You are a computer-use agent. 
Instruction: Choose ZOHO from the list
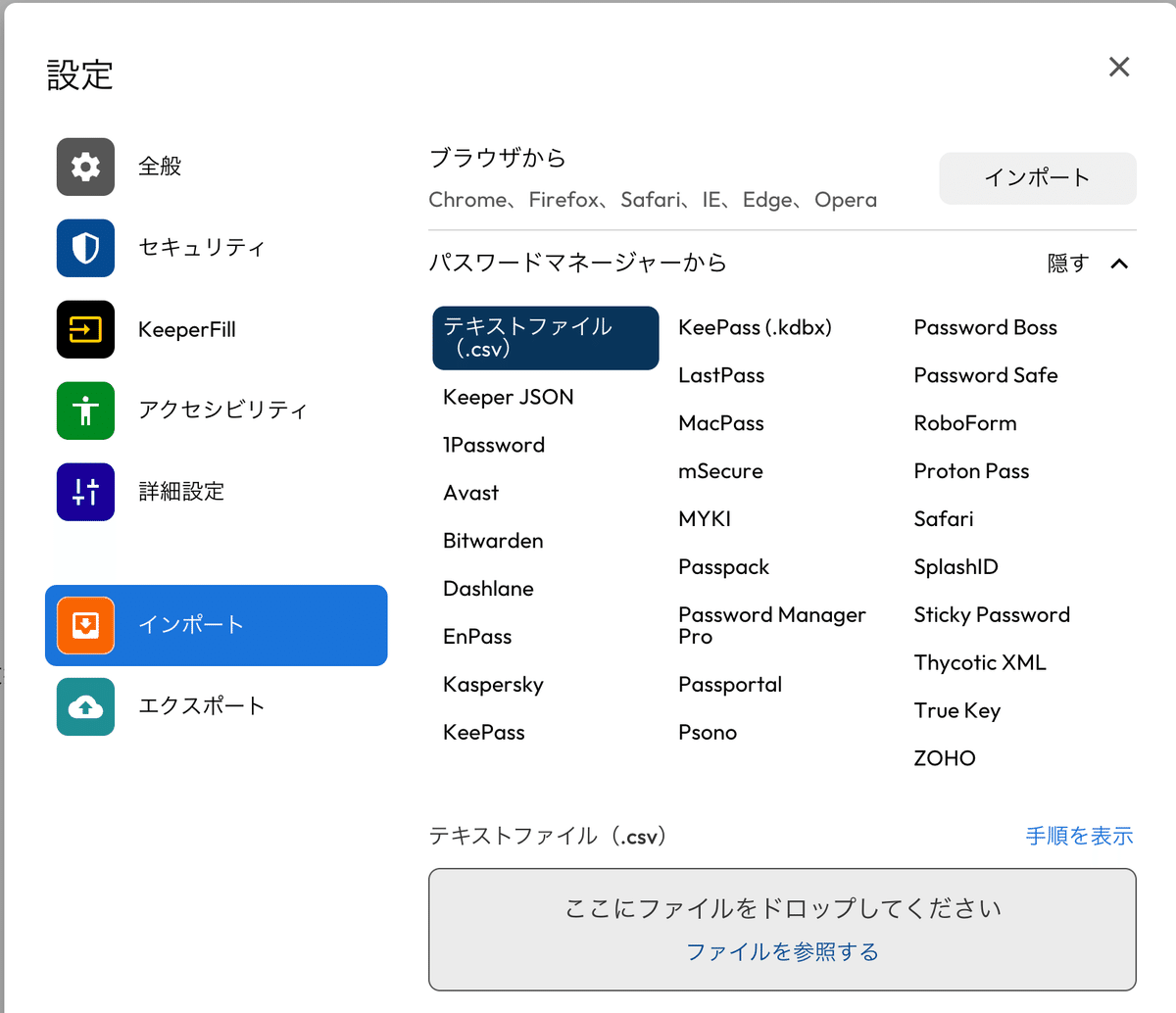point(945,758)
